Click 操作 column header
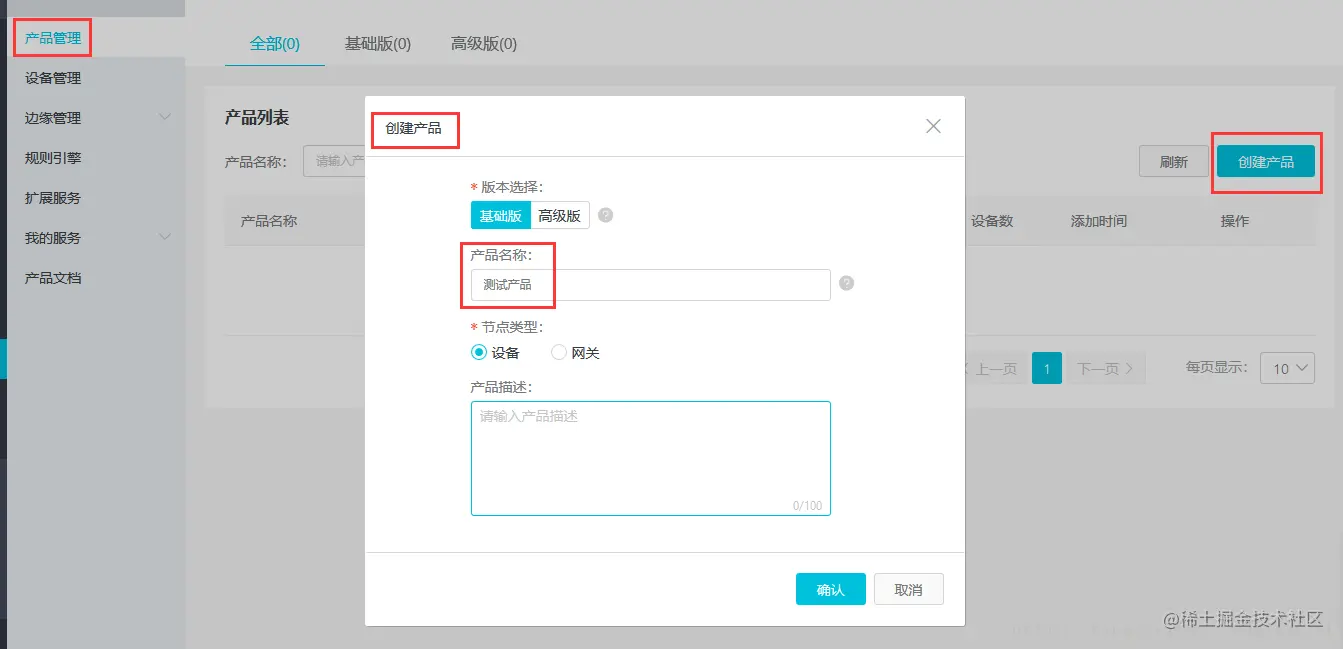1343x649 pixels. click(x=1234, y=221)
